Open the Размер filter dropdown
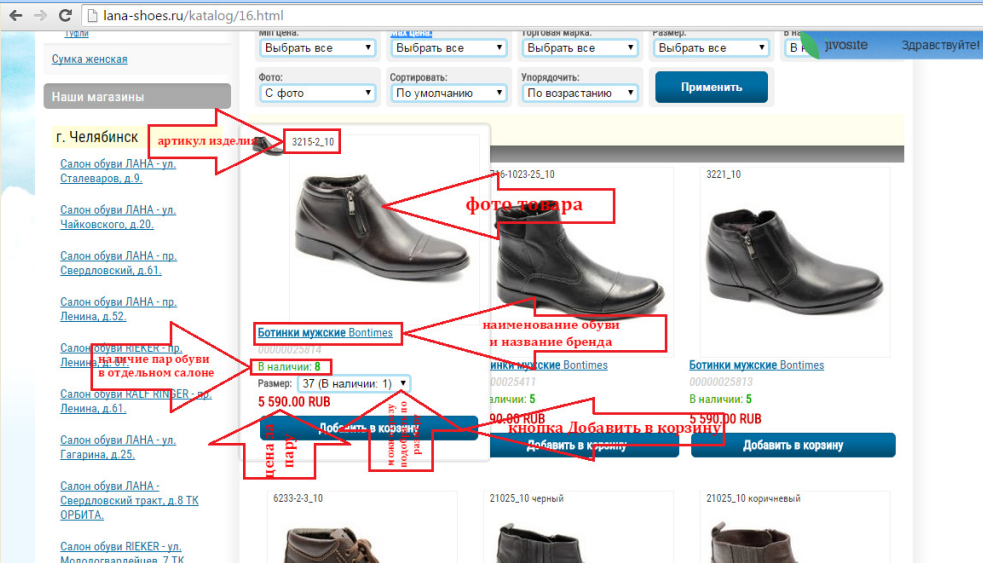 (711, 48)
